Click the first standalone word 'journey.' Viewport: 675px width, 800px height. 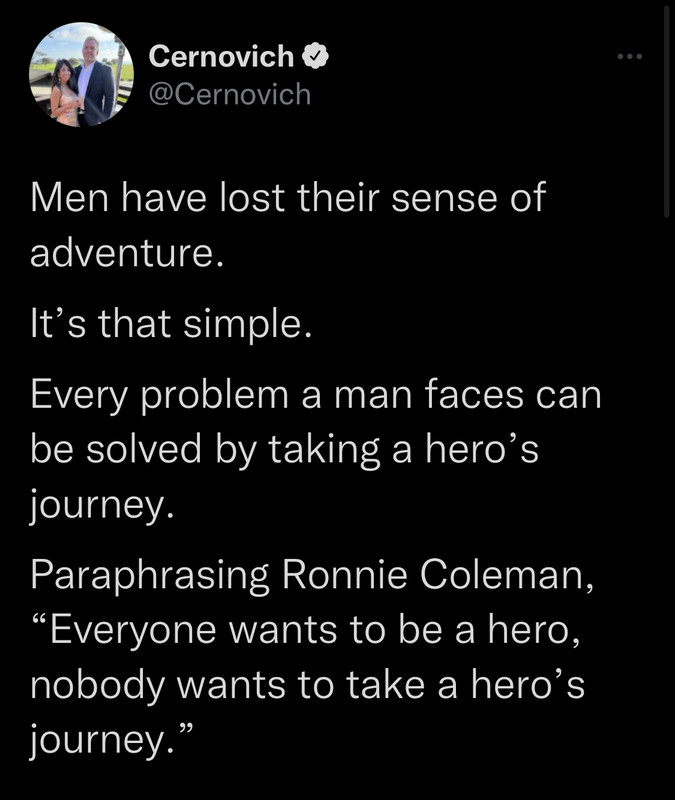[x=102, y=505]
